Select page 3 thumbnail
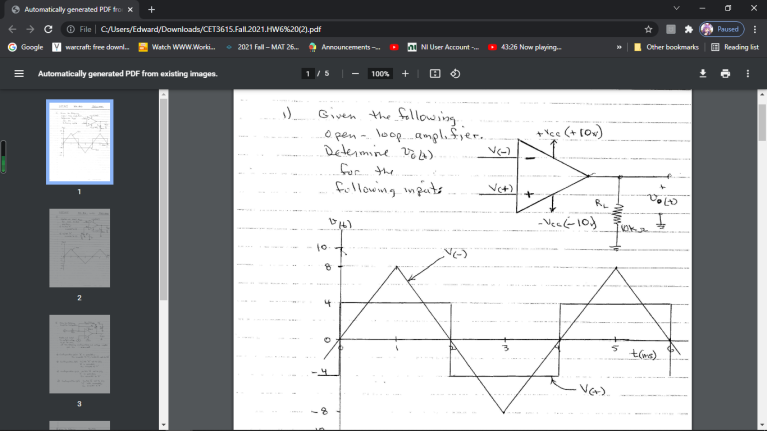Screen dimensions: 767x431 point(79,354)
